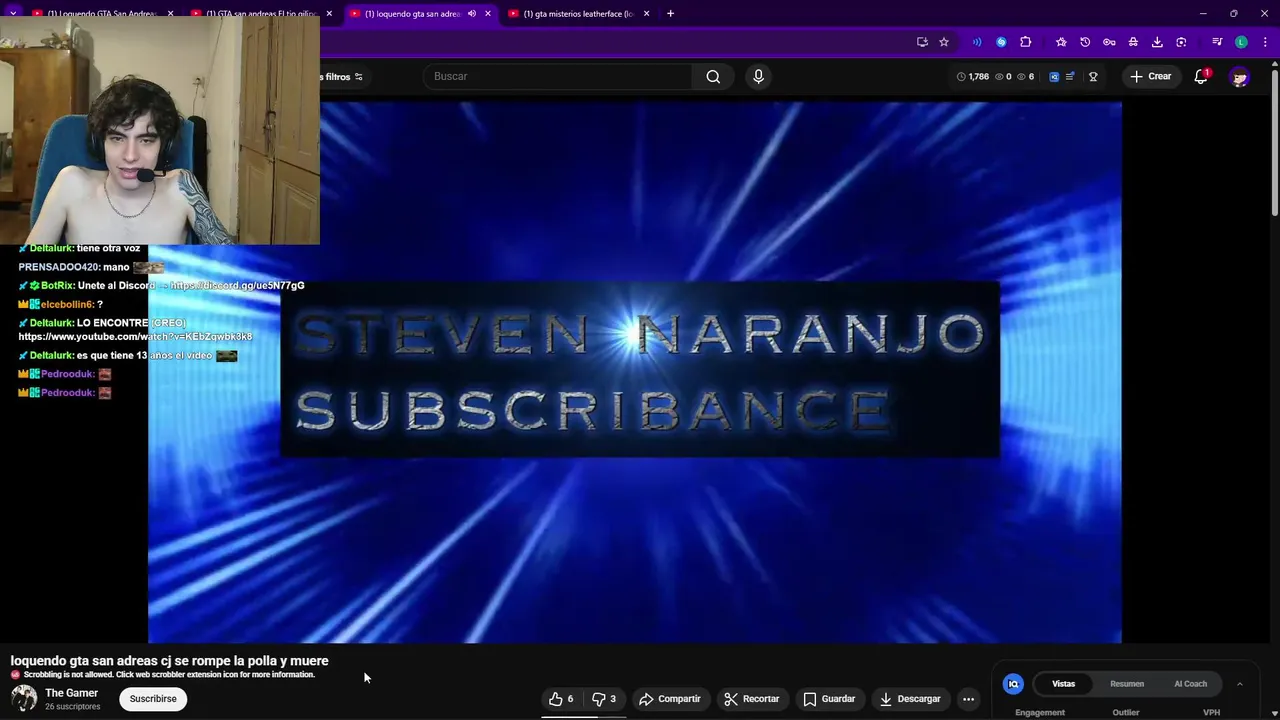Click the Compartir share button
1280x720 pixels.
pos(670,699)
